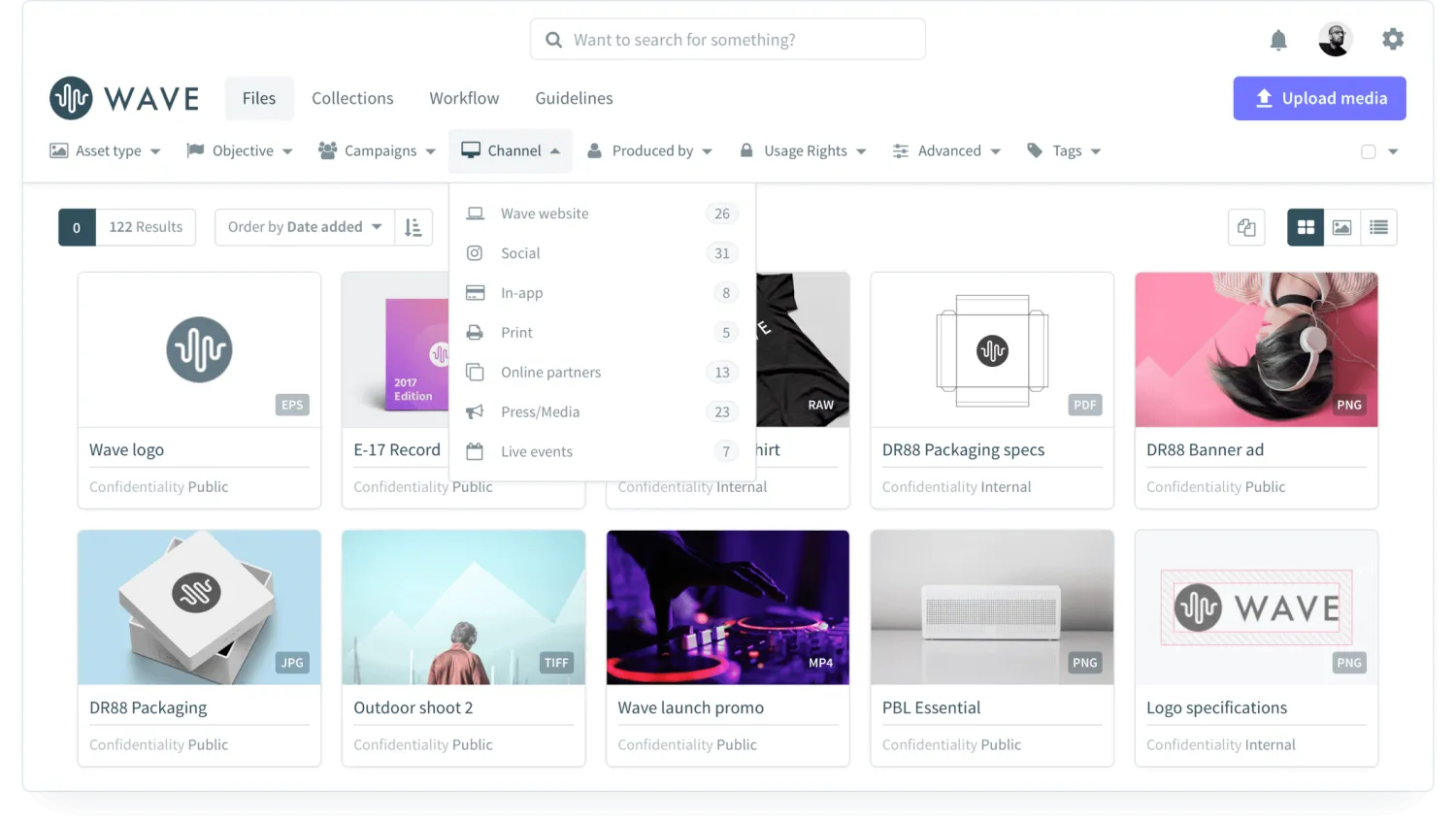The height and width of the screenshot is (820, 1456).
Task: Choose Print from Channel menu
Action: (602, 333)
